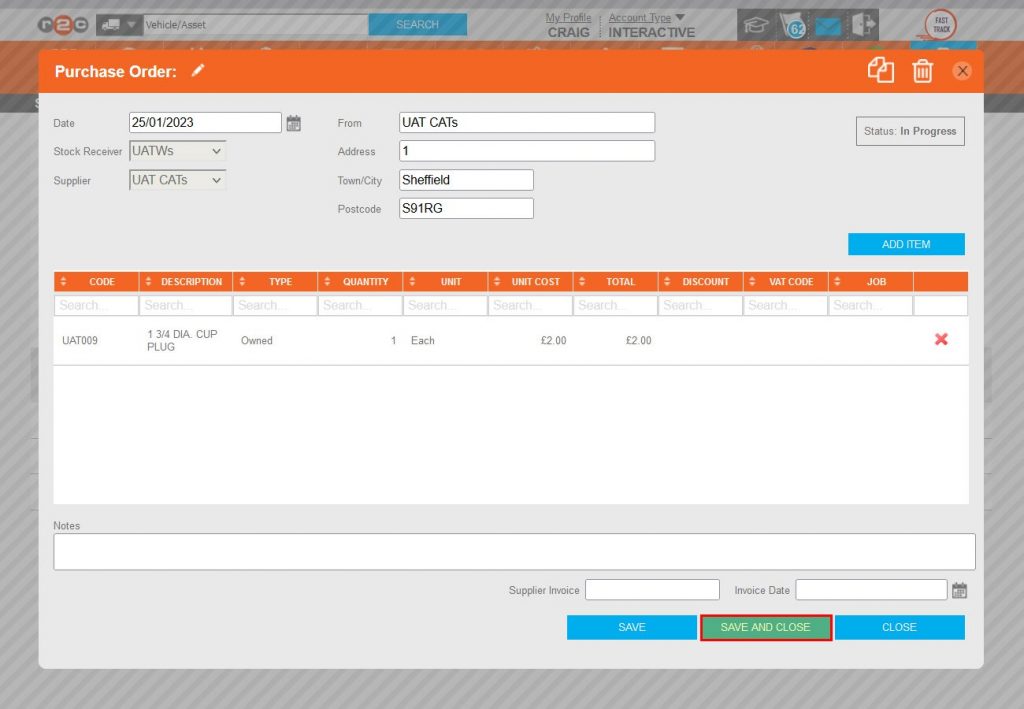Open the calendar picker beside the Date field
The width and height of the screenshot is (1024, 709).
pyautogui.click(x=294, y=121)
